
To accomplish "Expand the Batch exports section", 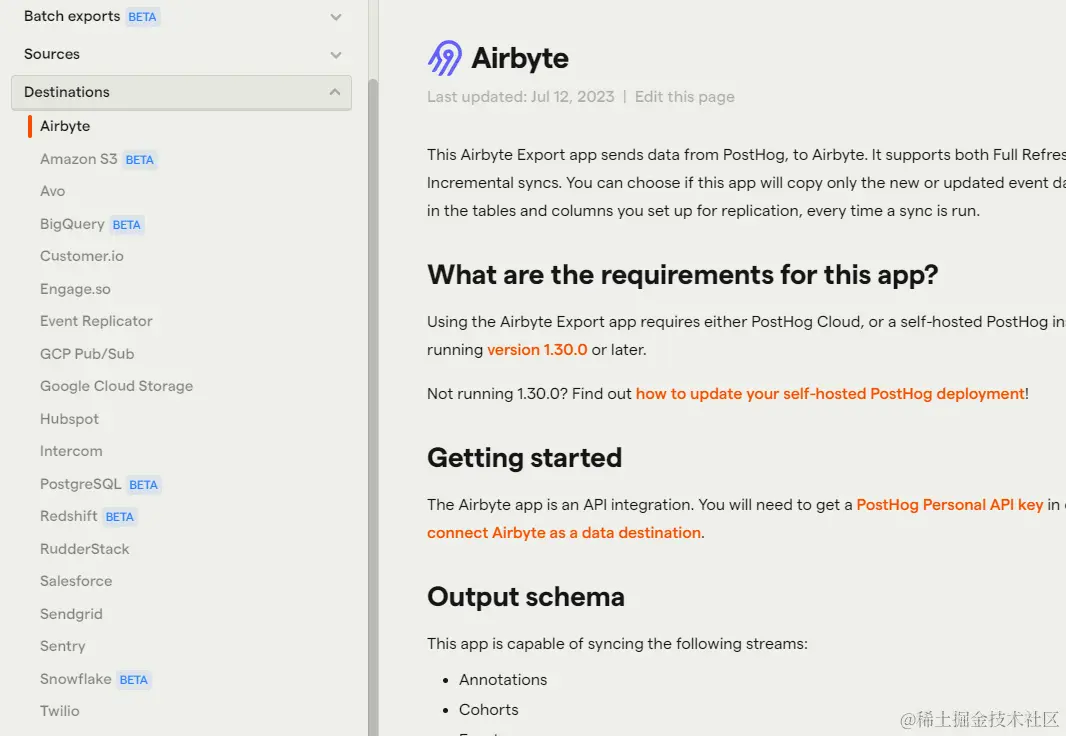I will pyautogui.click(x=336, y=17).
